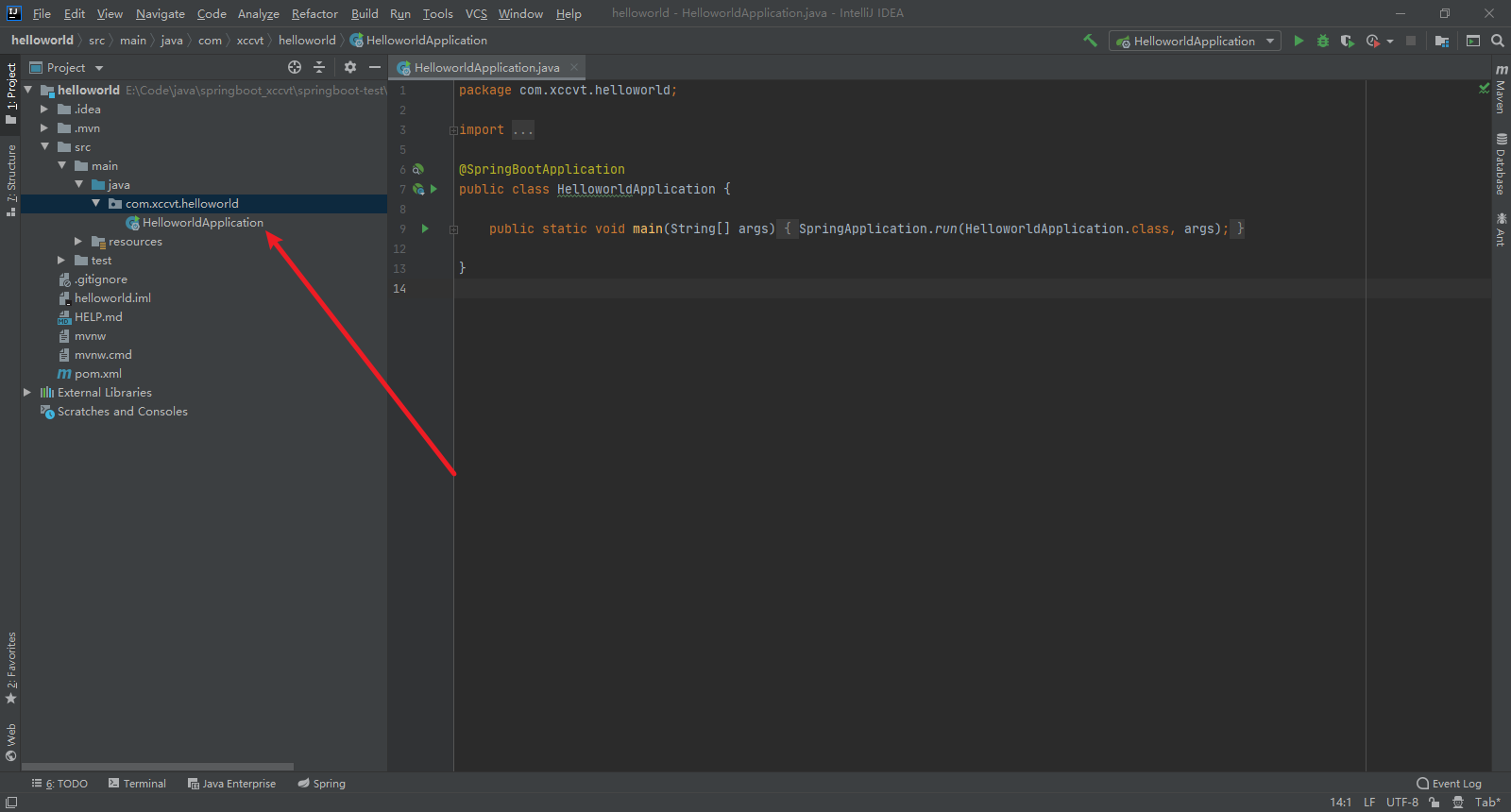Screen dimensions: 1511x812
Task: Collapse the com.xccvt.helloworld package
Action: (95, 203)
